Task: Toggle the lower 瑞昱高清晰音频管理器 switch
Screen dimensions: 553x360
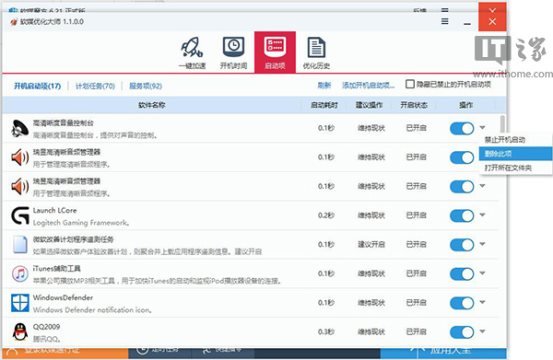Action: [462, 187]
